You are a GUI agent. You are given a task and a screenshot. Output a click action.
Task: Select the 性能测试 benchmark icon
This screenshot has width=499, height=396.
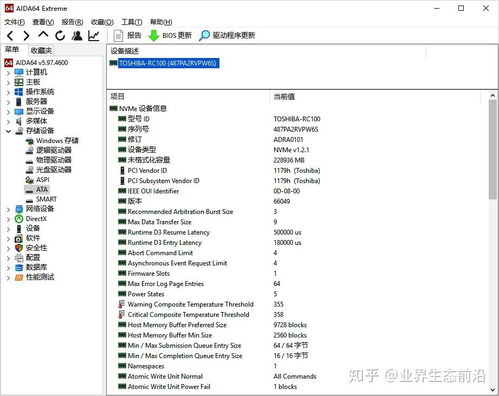coord(19,277)
